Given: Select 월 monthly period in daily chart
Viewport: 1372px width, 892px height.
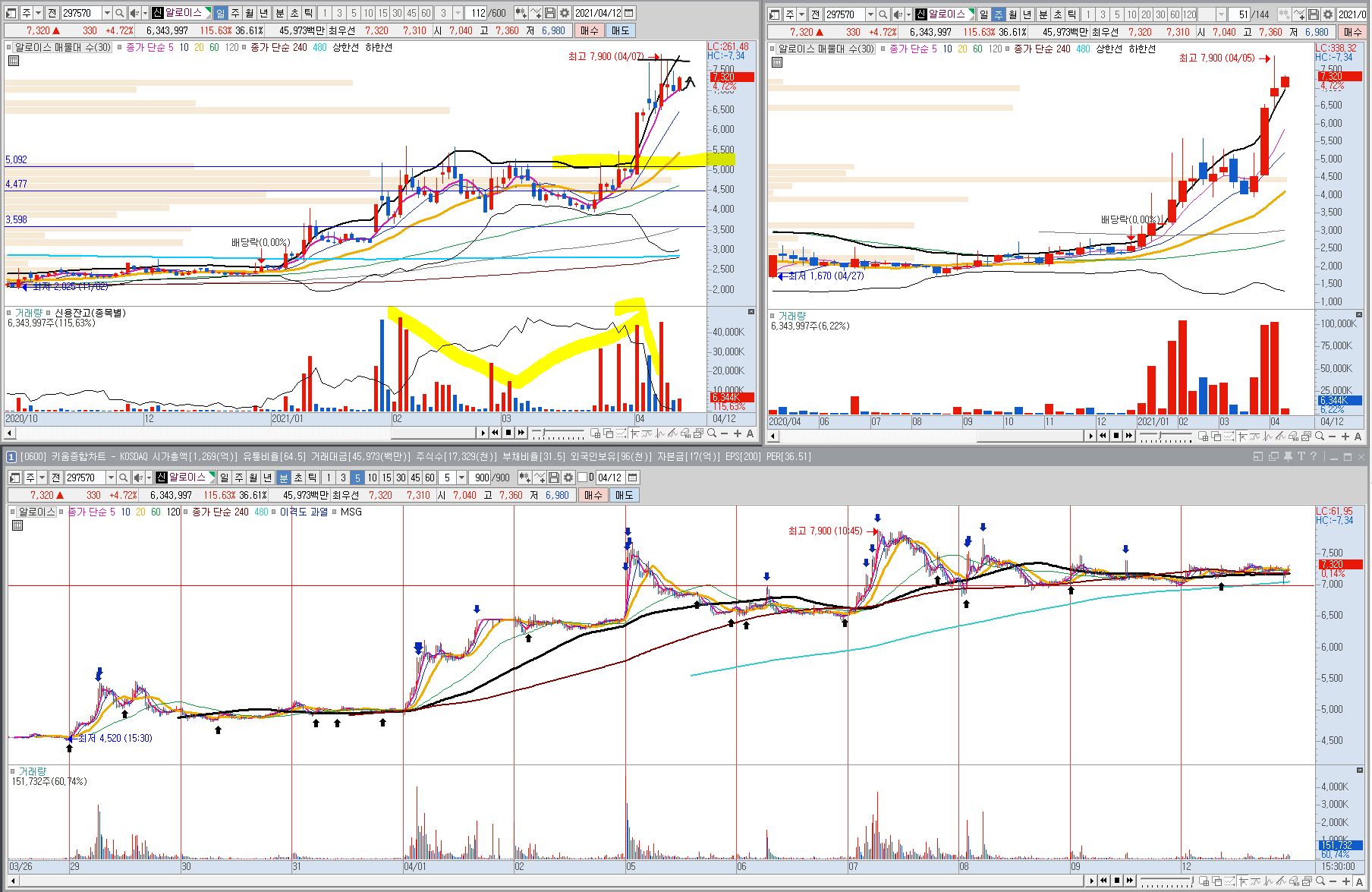Looking at the screenshot, I should coord(250,13).
